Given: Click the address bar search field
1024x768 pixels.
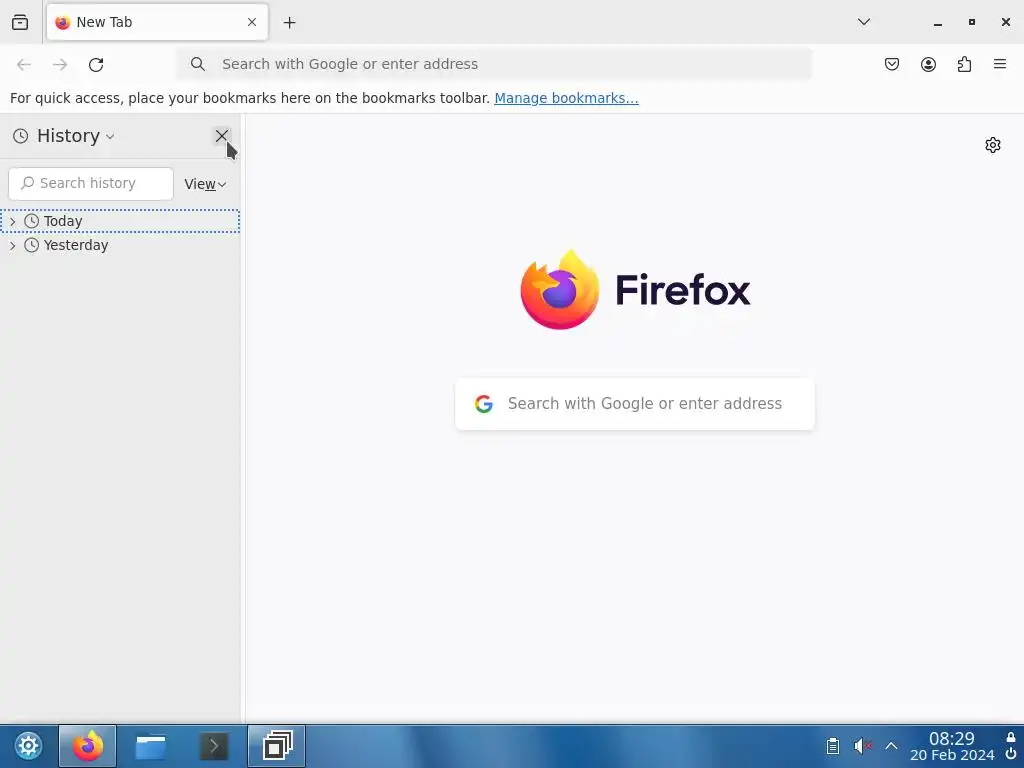Looking at the screenshot, I should point(494,64).
